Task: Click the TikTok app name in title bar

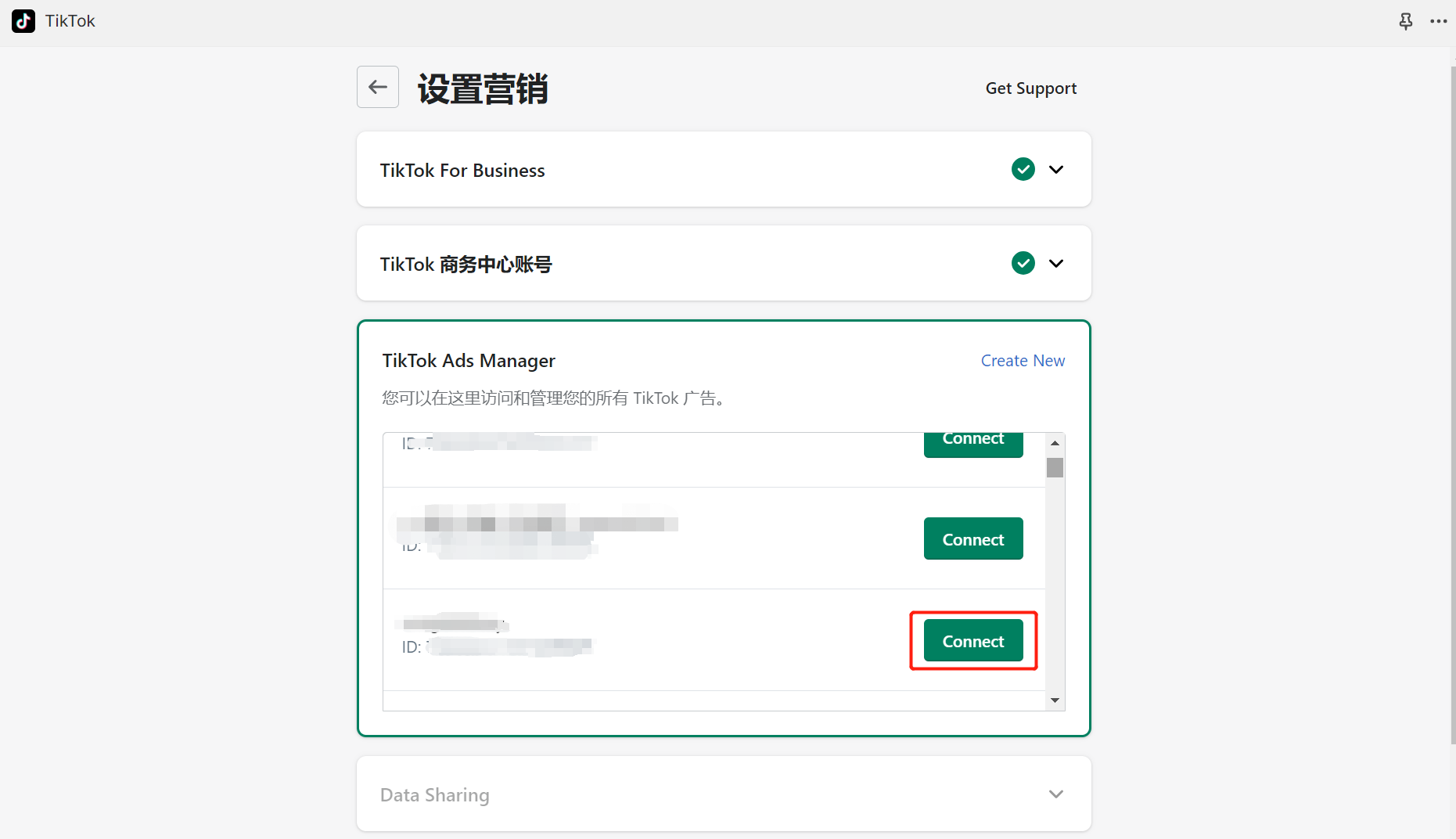Action: point(70,21)
